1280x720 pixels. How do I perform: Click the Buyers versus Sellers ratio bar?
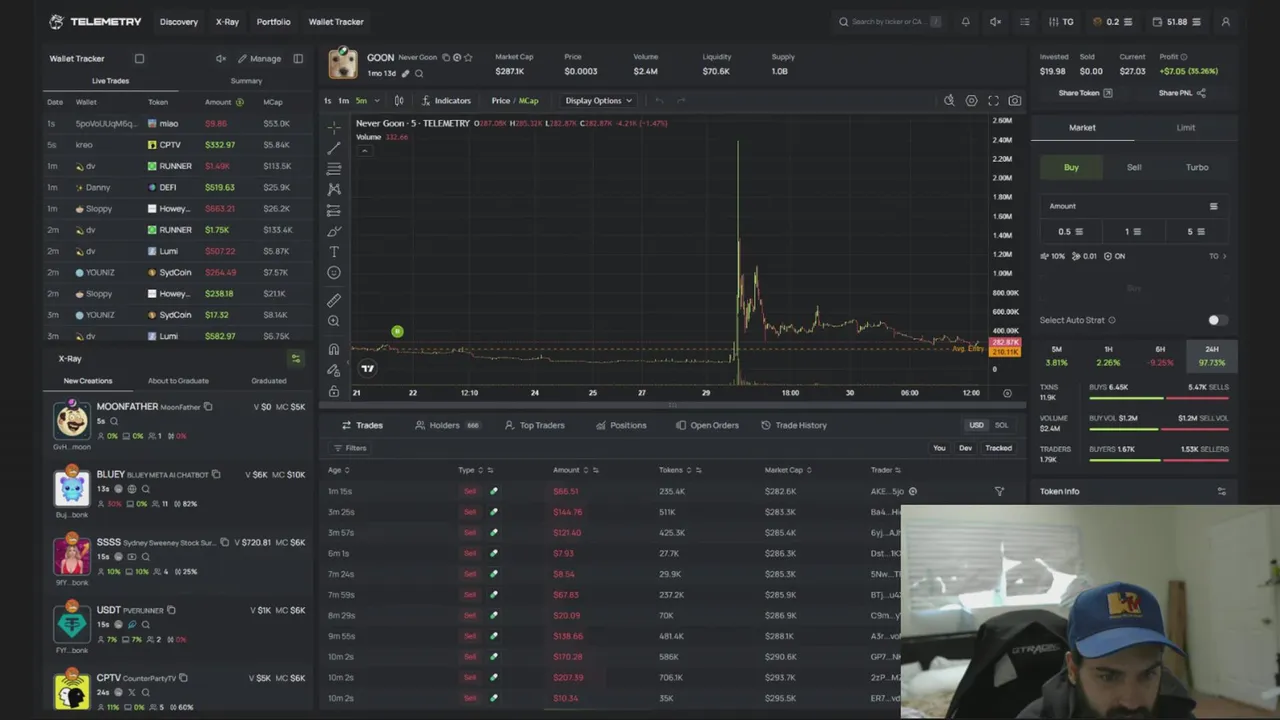[x=1159, y=460]
